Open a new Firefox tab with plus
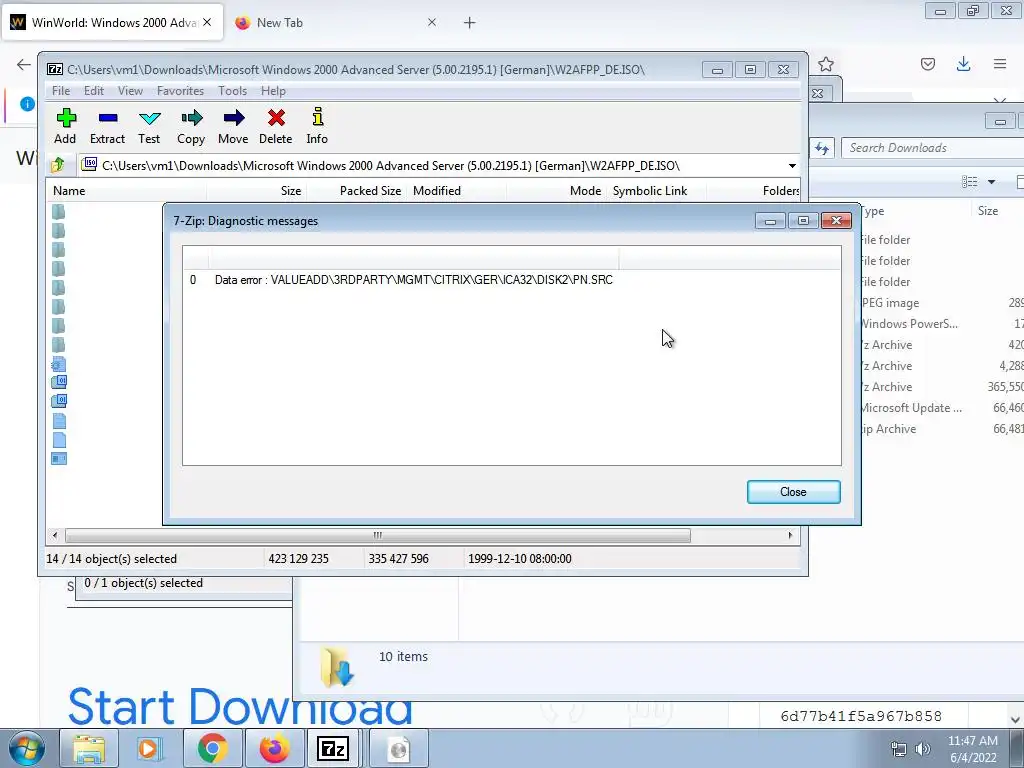The width and height of the screenshot is (1024, 768). [x=470, y=23]
